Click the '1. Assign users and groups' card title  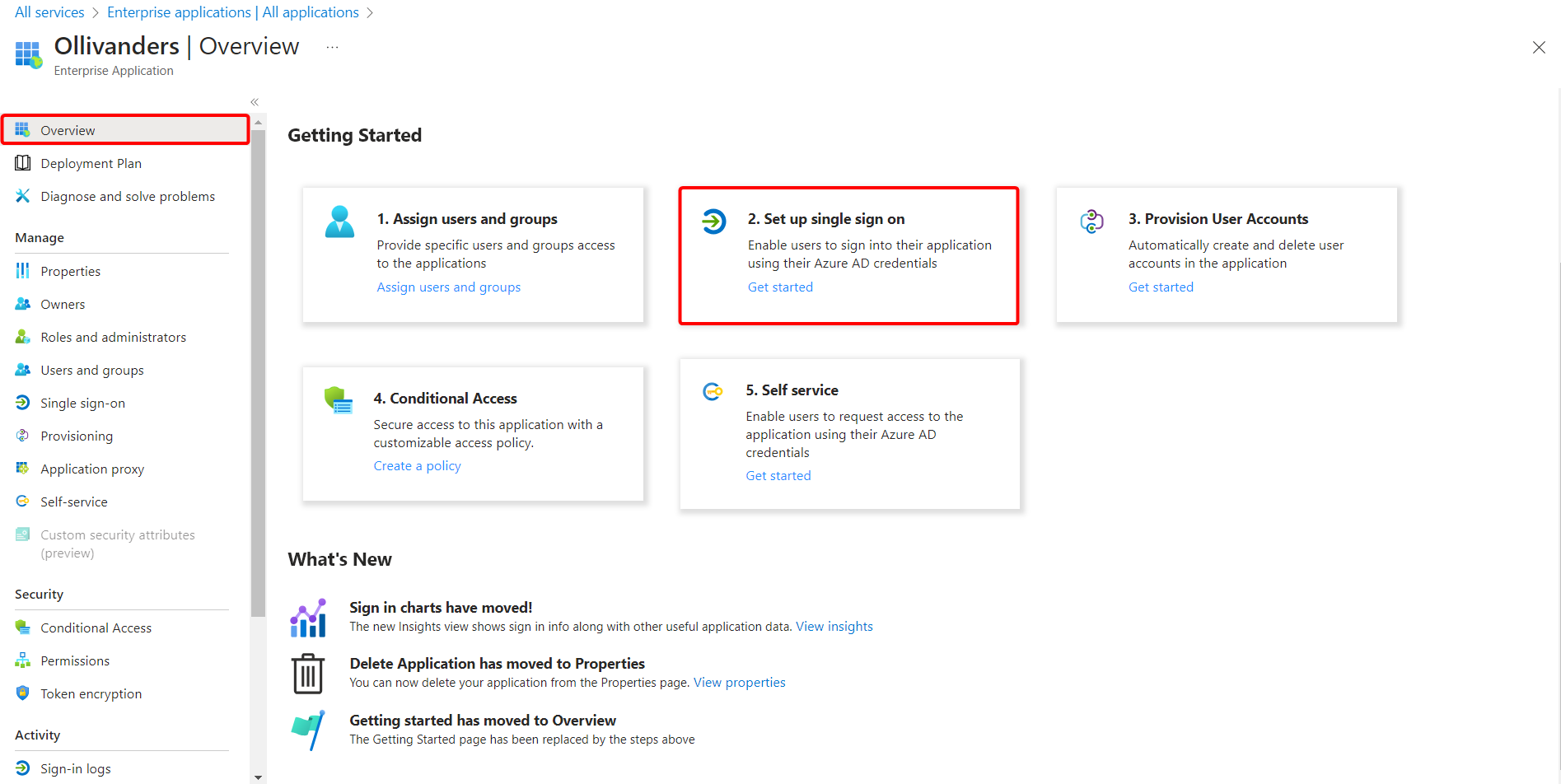point(467,219)
